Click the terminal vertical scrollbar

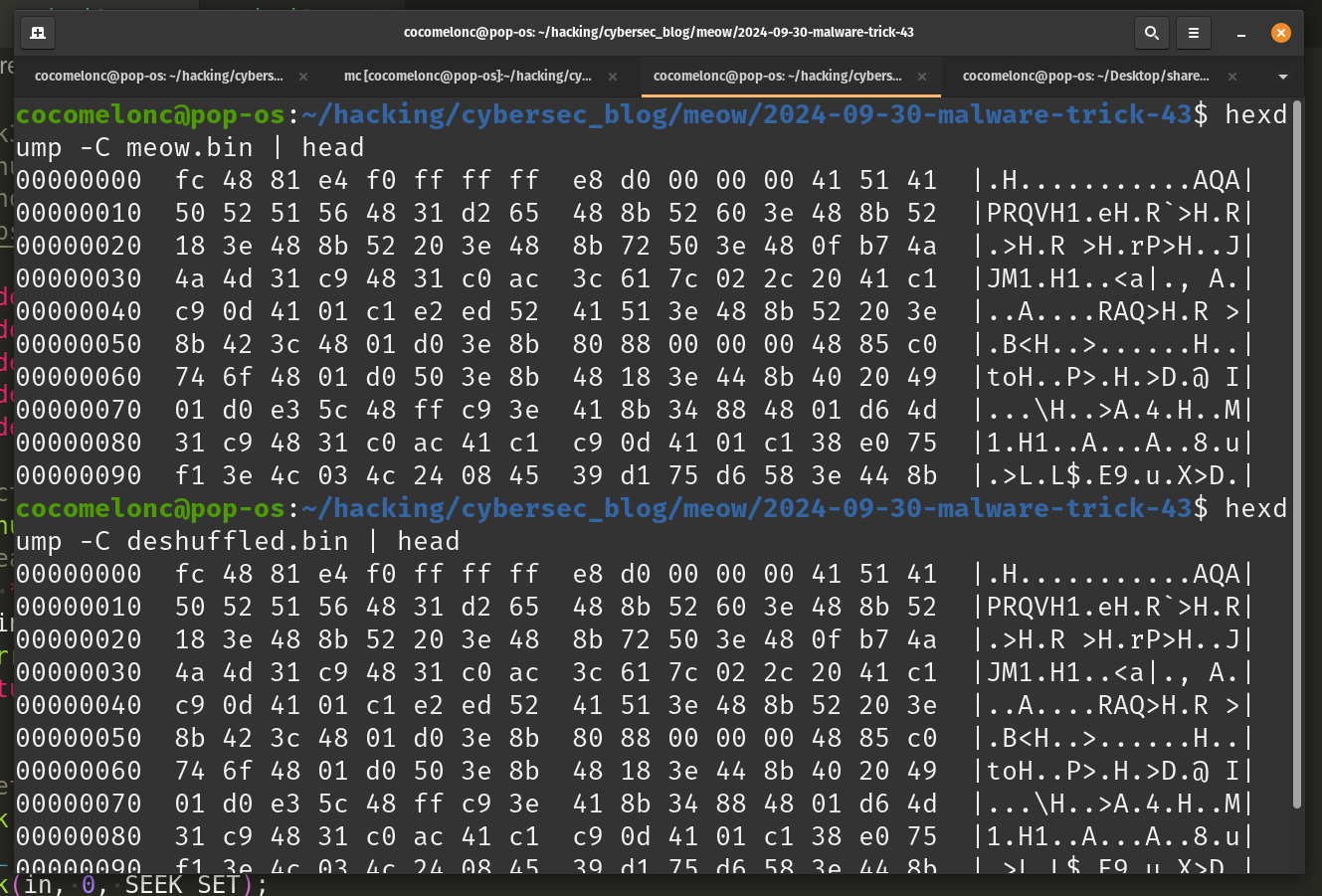pos(1296,452)
